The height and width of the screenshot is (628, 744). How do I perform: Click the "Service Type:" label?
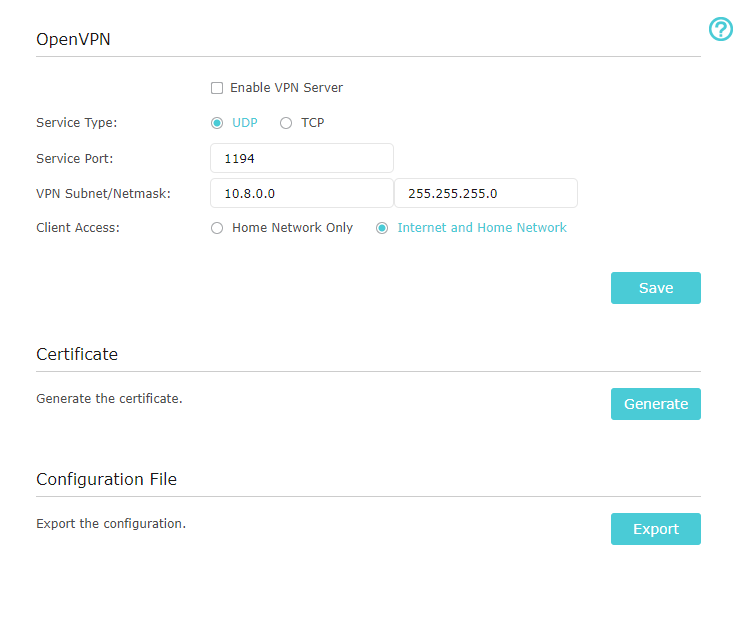76,123
